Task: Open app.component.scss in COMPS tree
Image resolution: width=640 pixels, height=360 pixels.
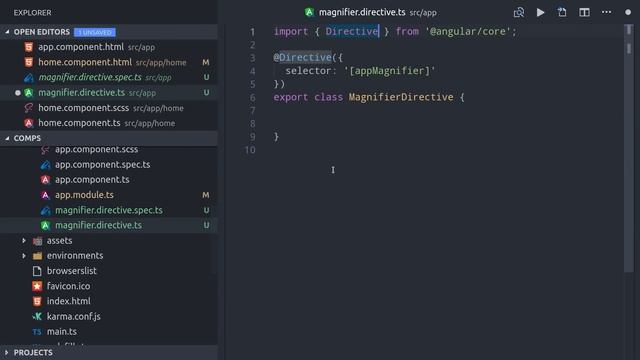Action: (109, 151)
